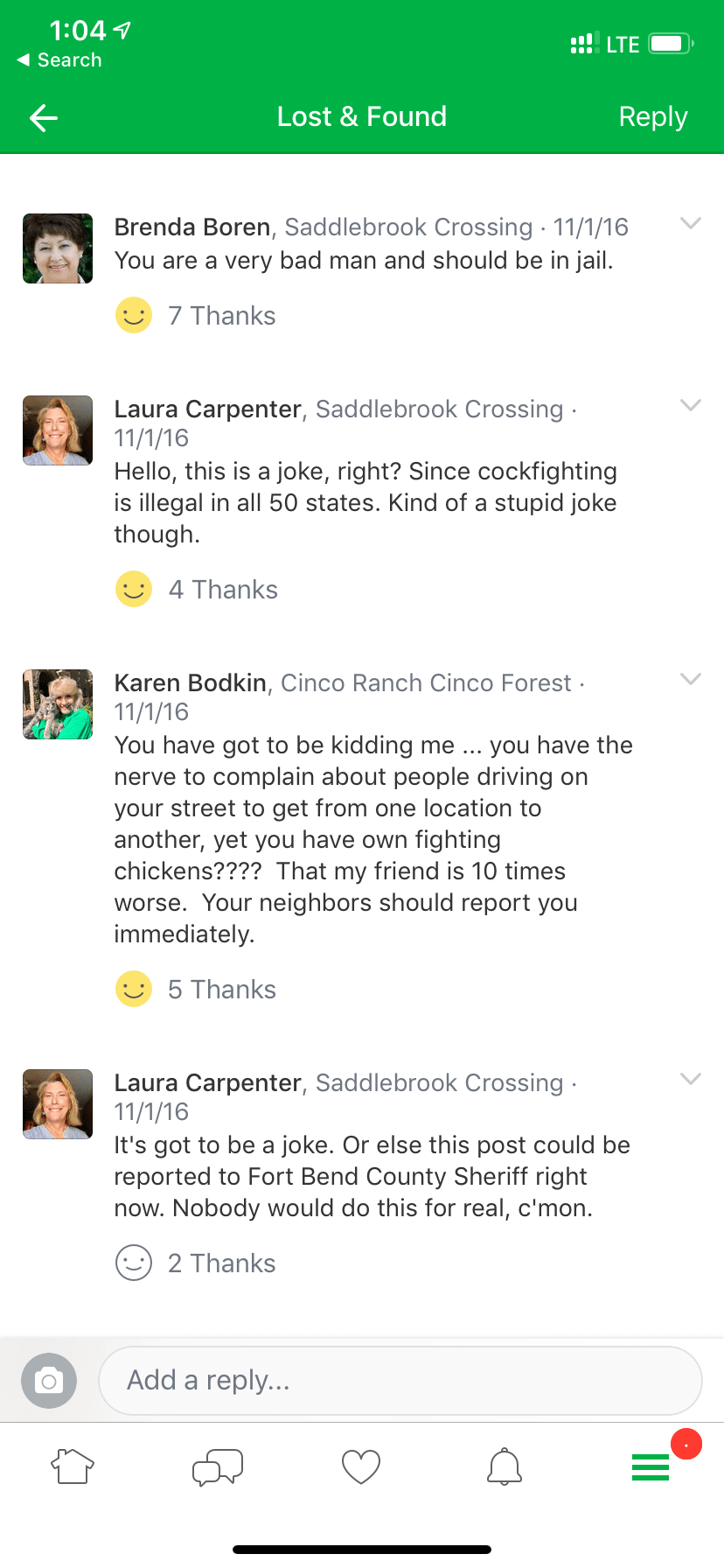The width and height of the screenshot is (724, 1568).
Task: Tap the back arrow icon
Action: [x=43, y=118]
